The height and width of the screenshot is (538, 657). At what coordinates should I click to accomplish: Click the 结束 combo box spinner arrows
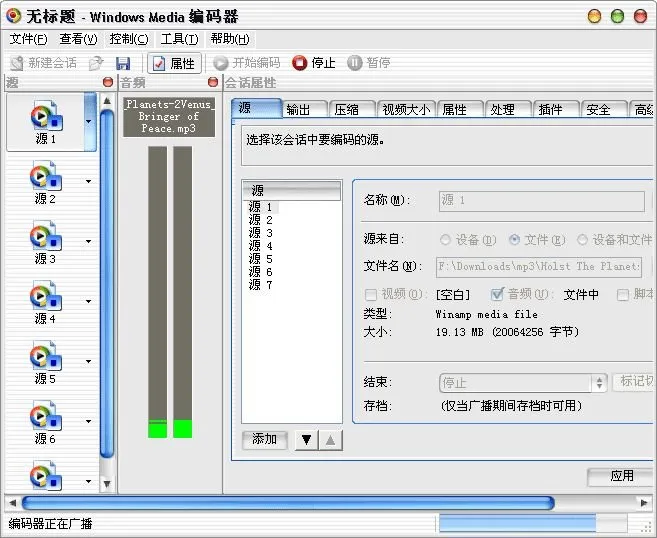[x=599, y=383]
